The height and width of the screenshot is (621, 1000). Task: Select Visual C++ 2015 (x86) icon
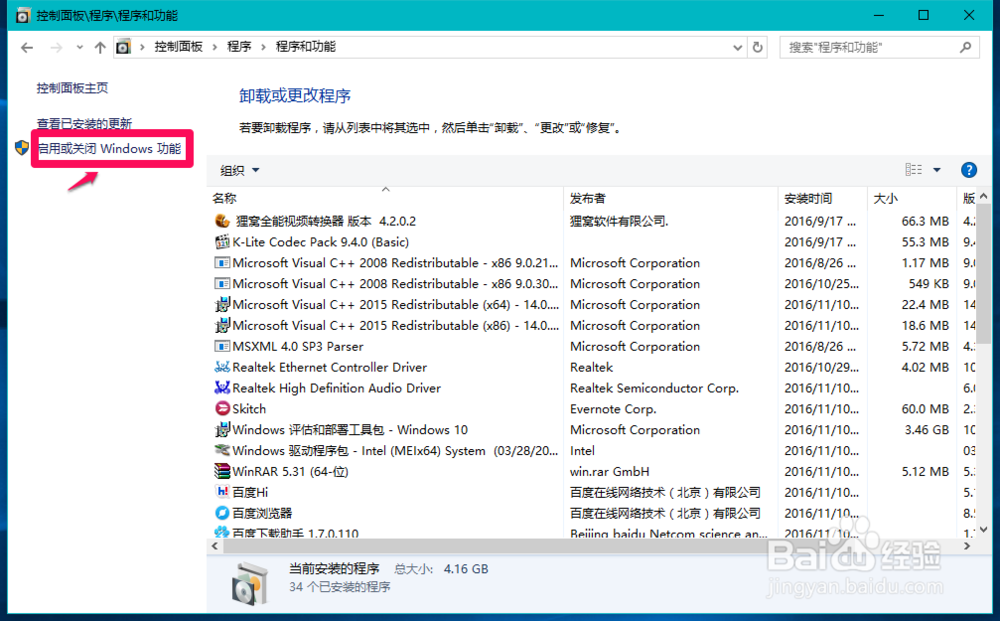pyautogui.click(x=222, y=325)
